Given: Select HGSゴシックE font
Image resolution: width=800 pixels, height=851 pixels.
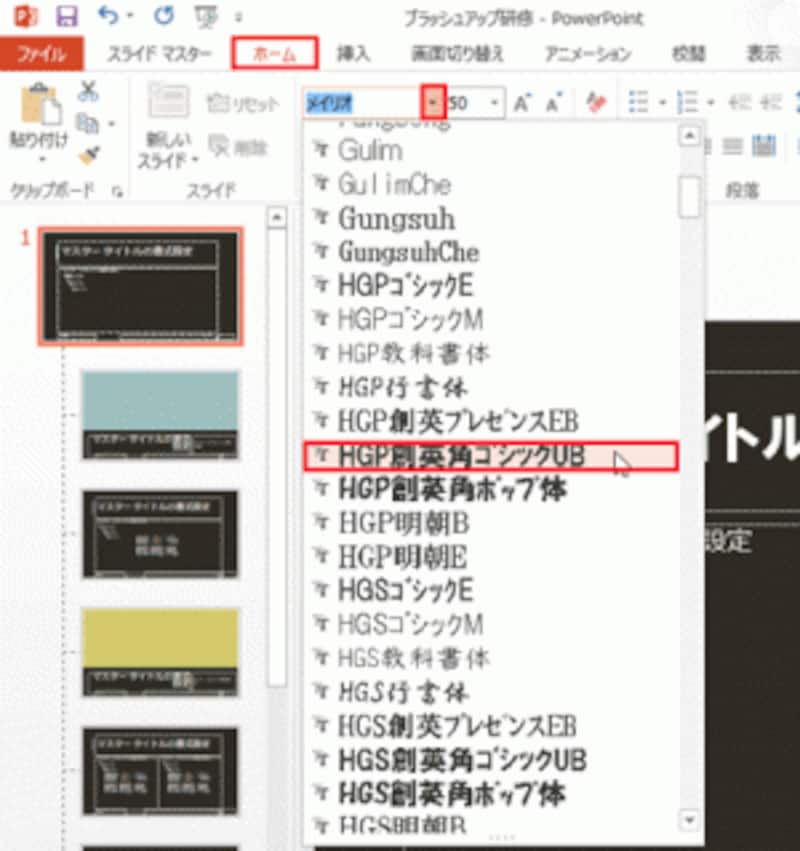Looking at the screenshot, I should tap(491, 590).
